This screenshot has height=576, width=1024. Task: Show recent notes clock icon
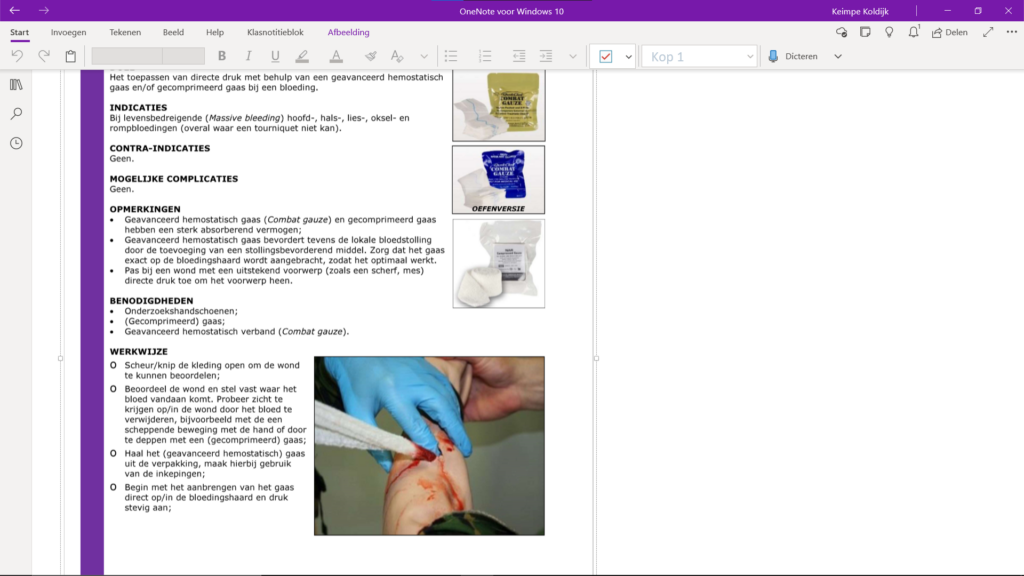click(x=16, y=143)
